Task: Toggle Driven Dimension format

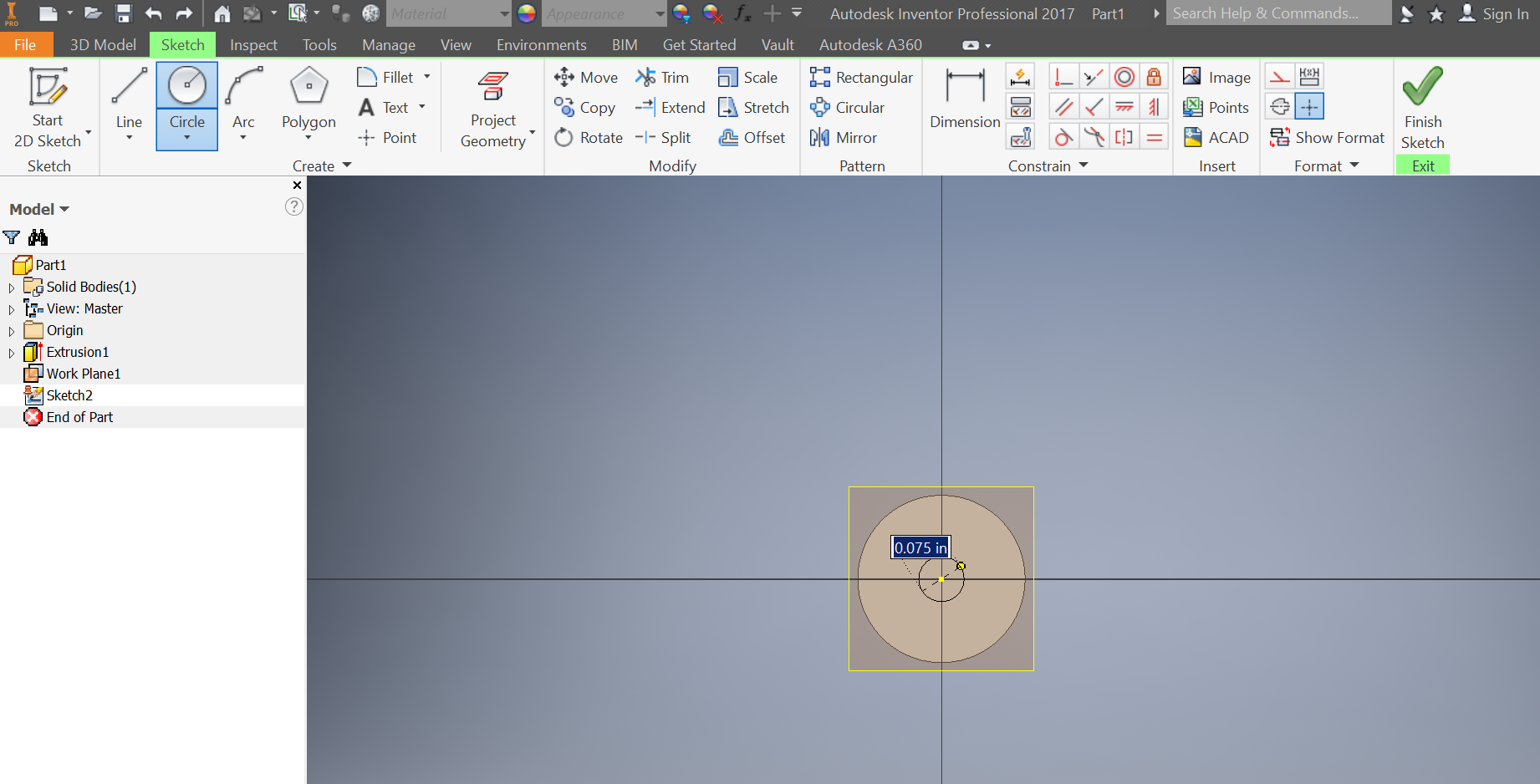Action: (1309, 77)
